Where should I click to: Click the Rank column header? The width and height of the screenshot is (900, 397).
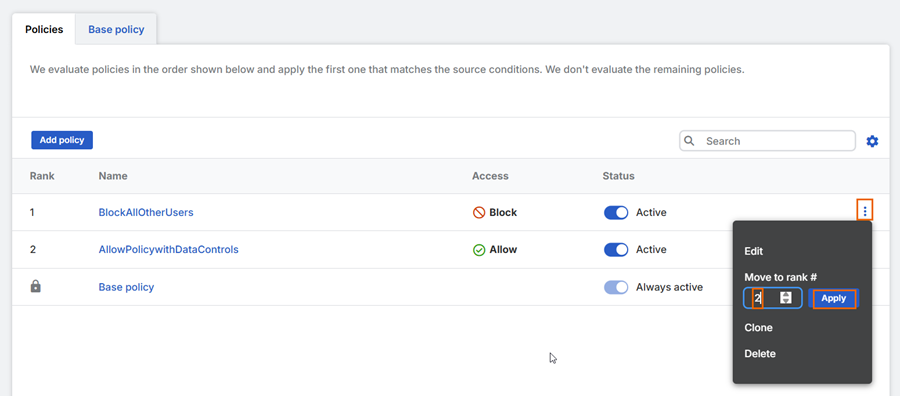coord(42,176)
